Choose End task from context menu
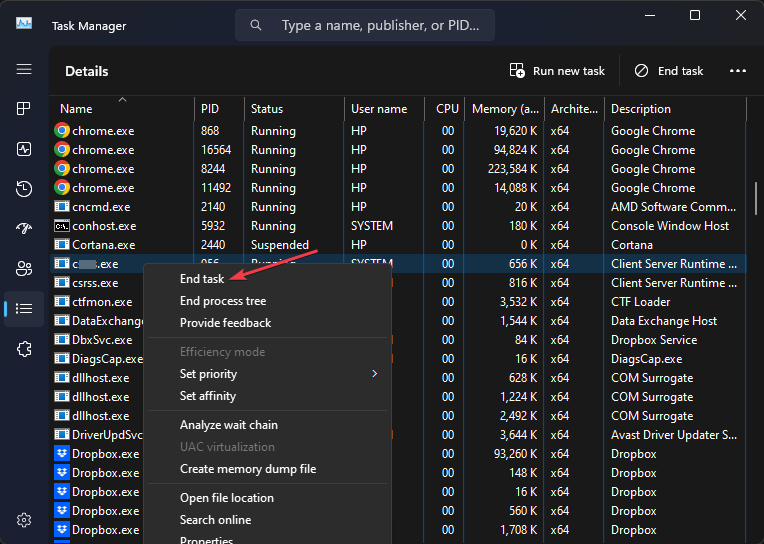 coord(202,279)
